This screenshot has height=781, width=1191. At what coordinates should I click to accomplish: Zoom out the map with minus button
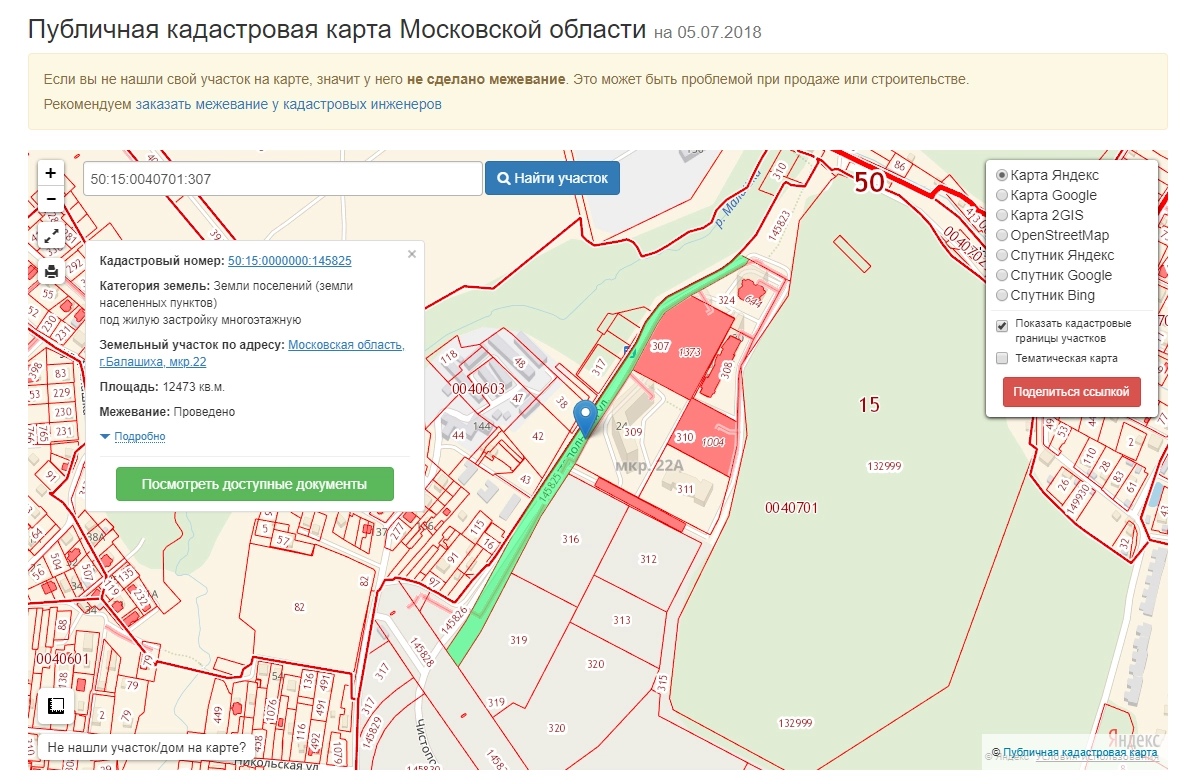pos(51,199)
